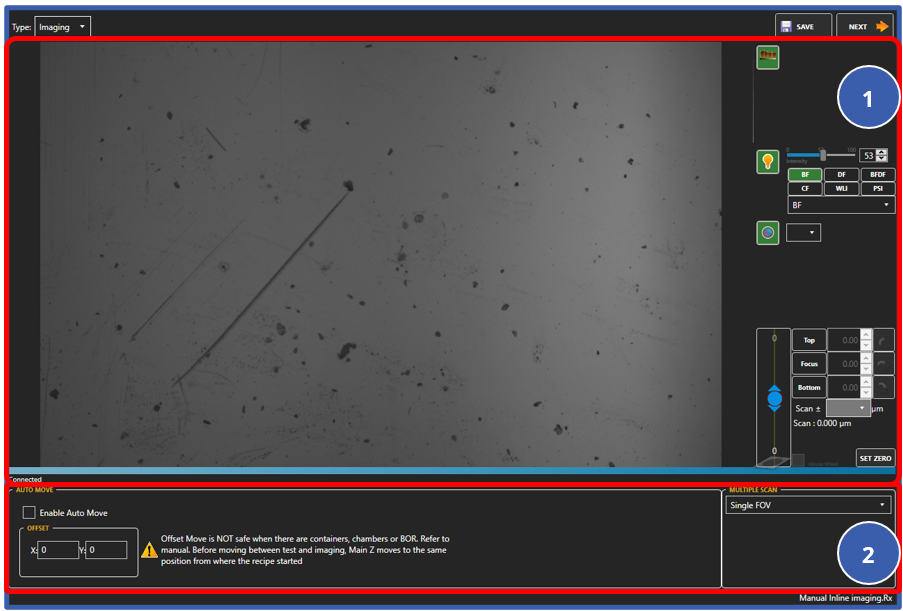903x611 pixels.
Task: Enable the Auto Move checkbox
Action: point(27,512)
